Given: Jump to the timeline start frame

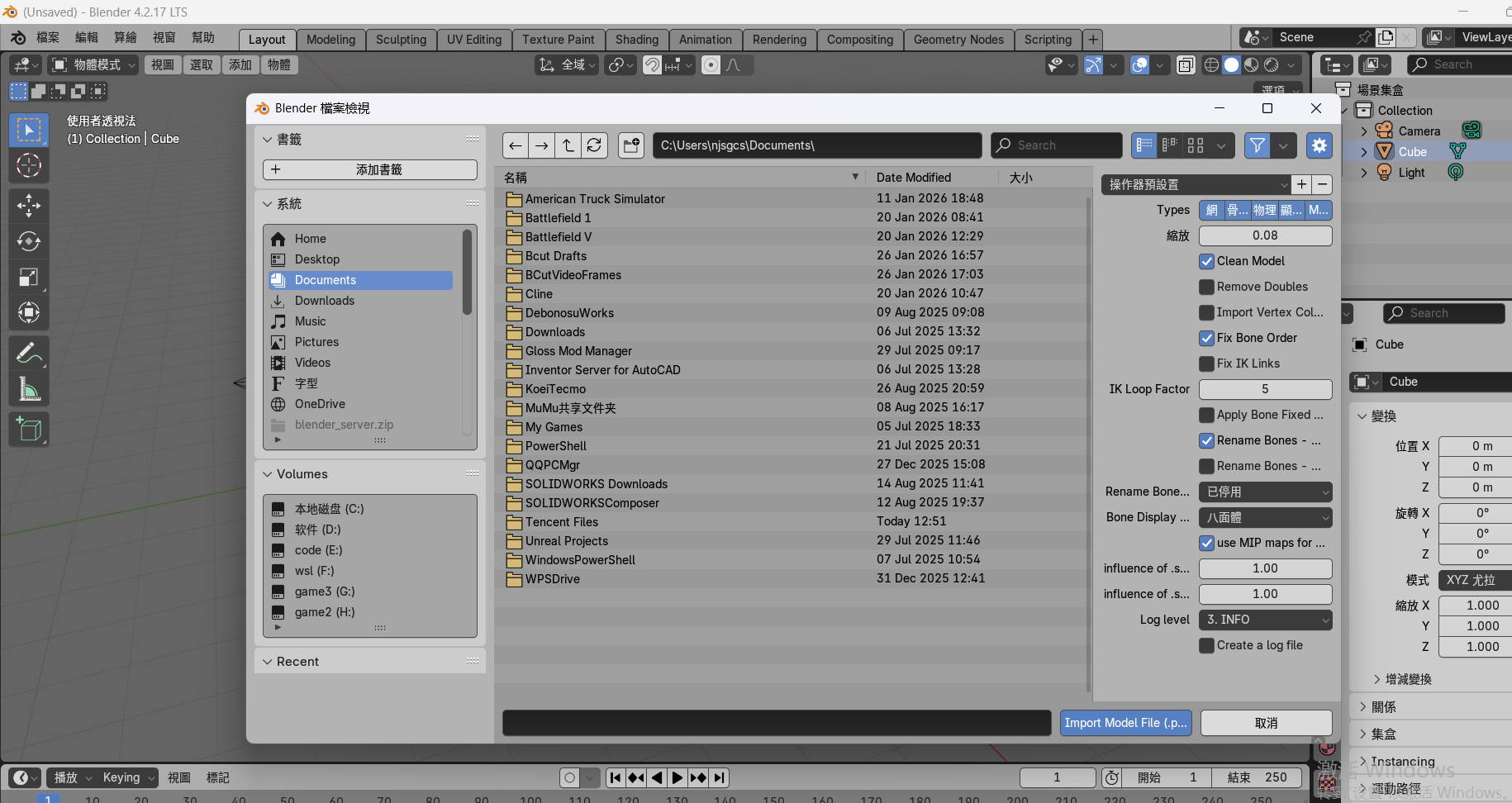Looking at the screenshot, I should pos(615,777).
